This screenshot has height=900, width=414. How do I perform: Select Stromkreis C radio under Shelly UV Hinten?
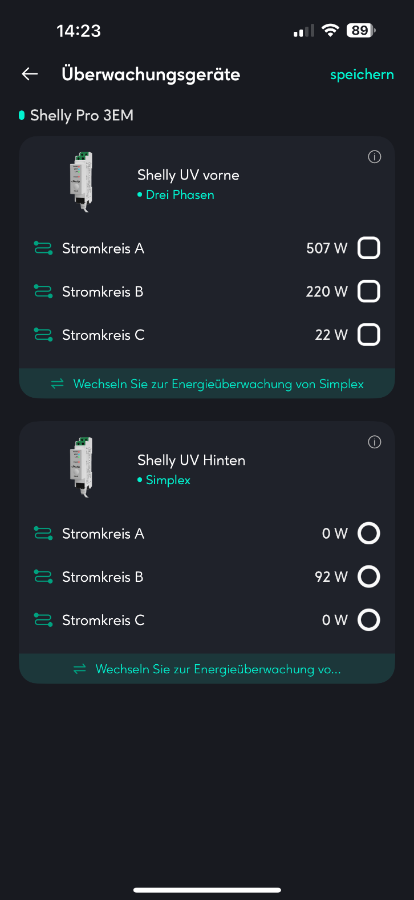pyautogui.click(x=369, y=620)
